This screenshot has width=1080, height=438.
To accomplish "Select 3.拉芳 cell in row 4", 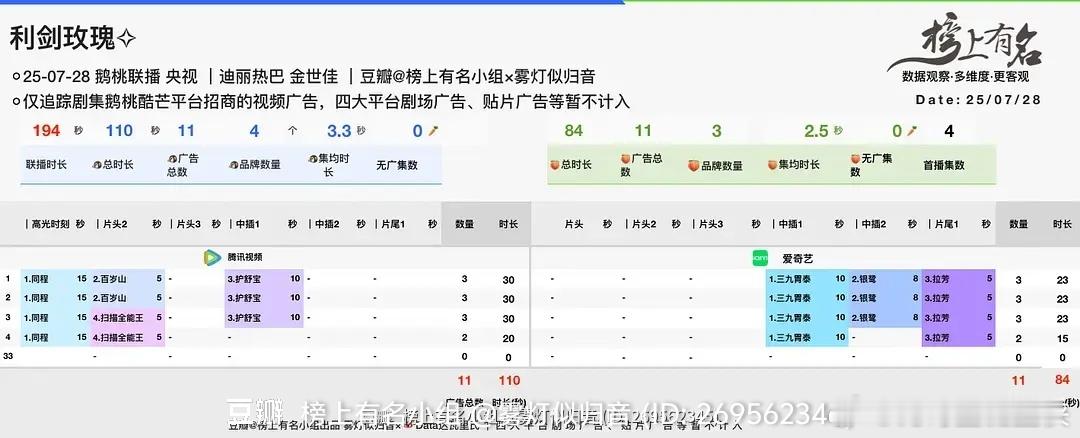I will 959,337.
